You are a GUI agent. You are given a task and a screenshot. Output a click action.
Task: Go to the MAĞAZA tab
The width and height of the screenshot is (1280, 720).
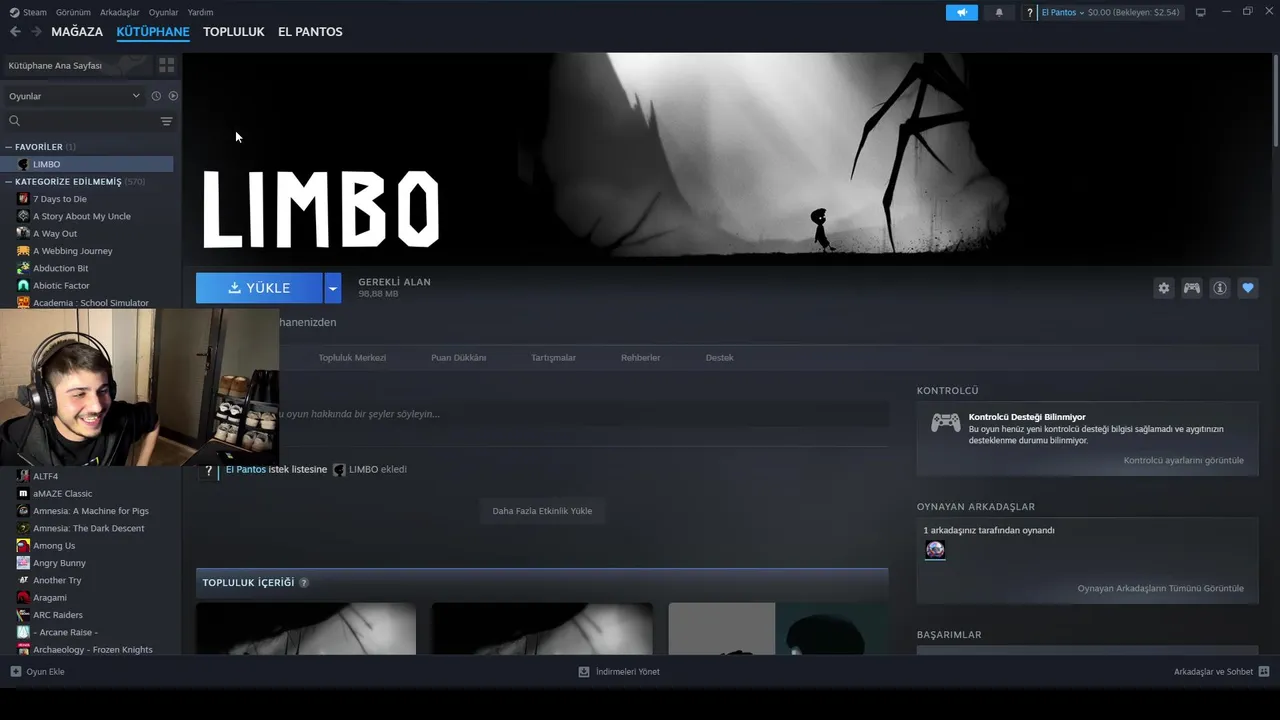[77, 32]
